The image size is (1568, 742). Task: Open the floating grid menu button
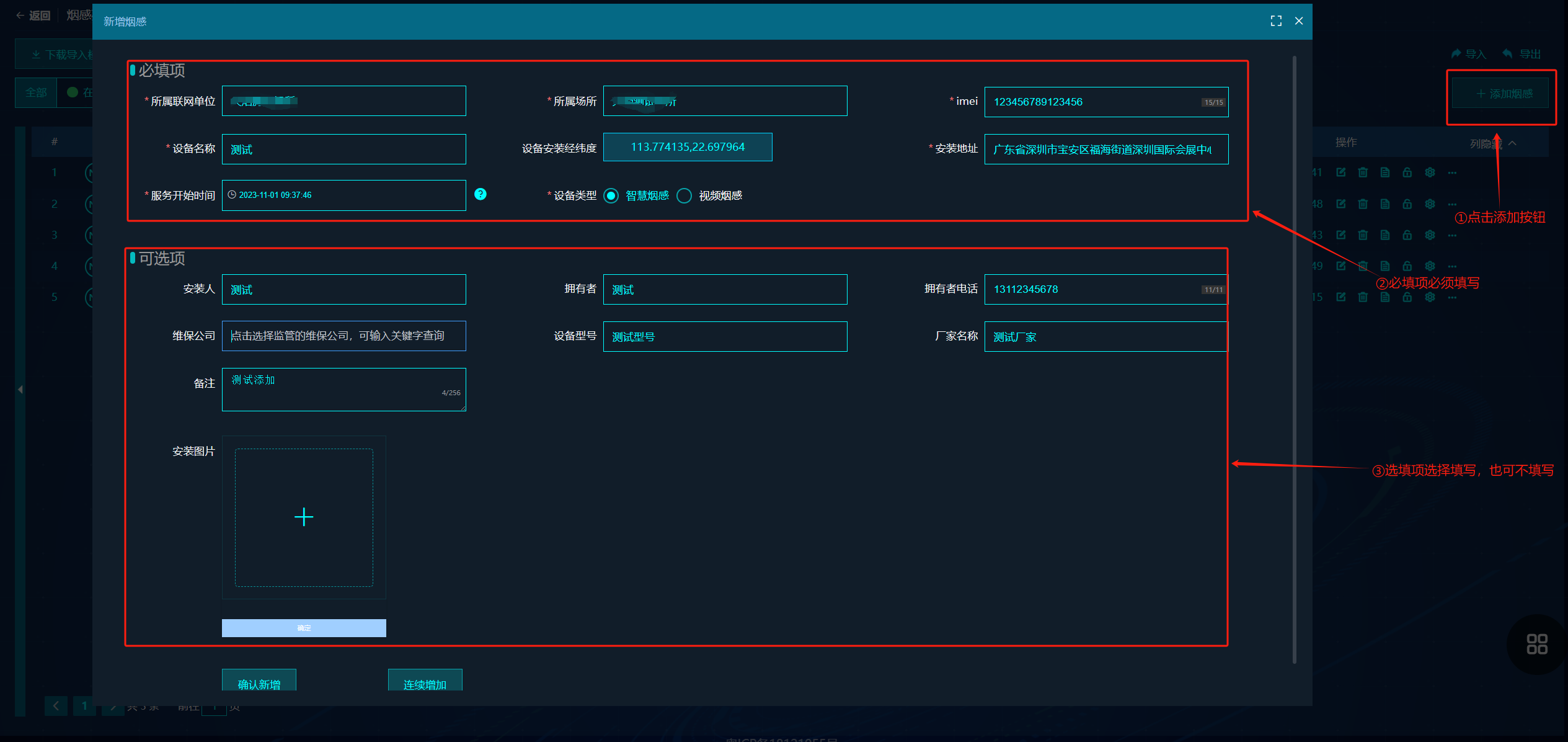[1536, 644]
